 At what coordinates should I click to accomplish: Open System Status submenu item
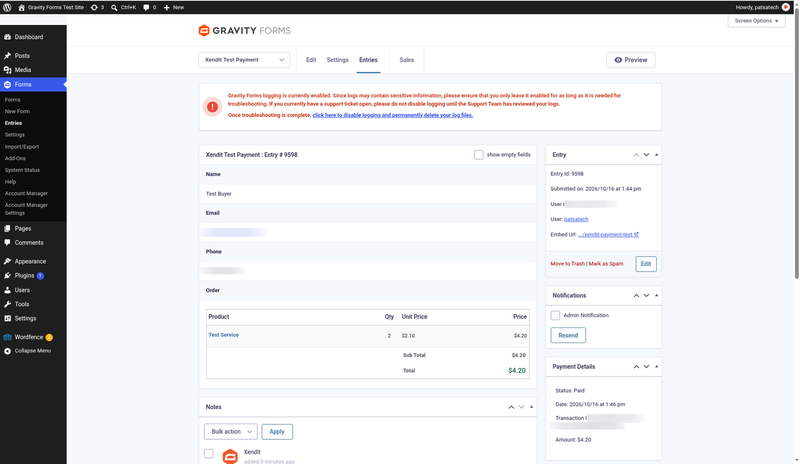[x=22, y=170]
